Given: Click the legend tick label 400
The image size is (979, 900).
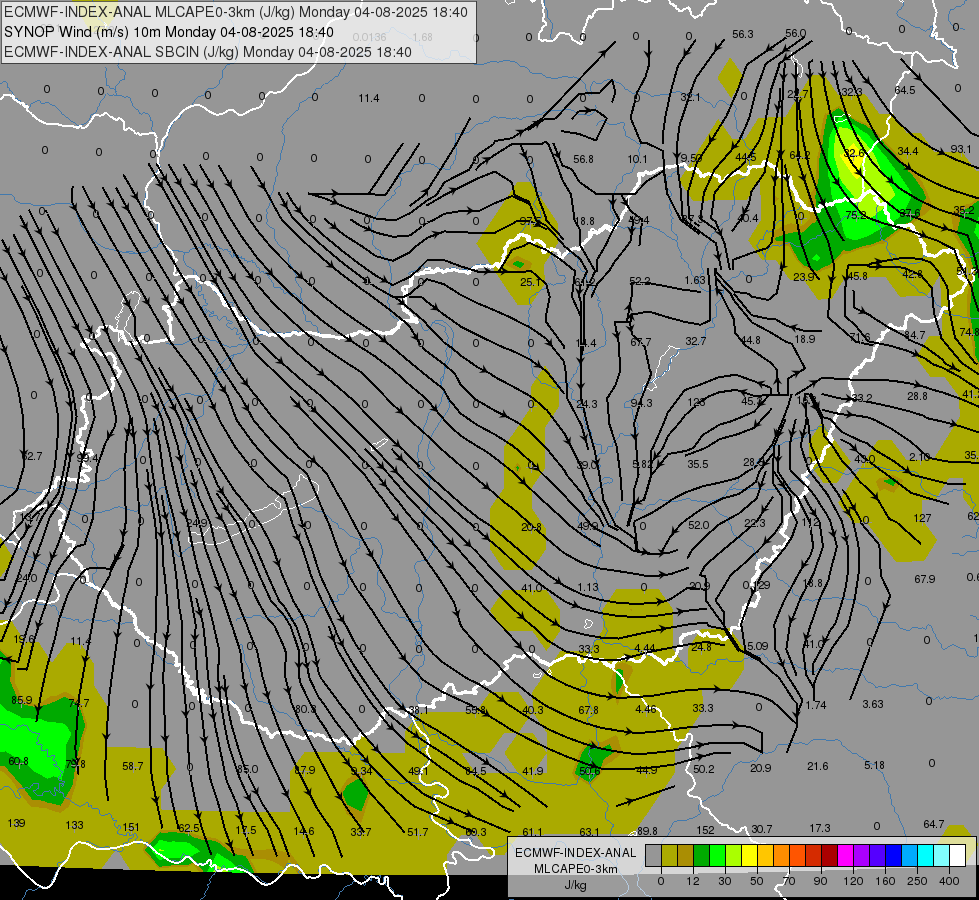Looking at the screenshot, I should tap(949, 881).
